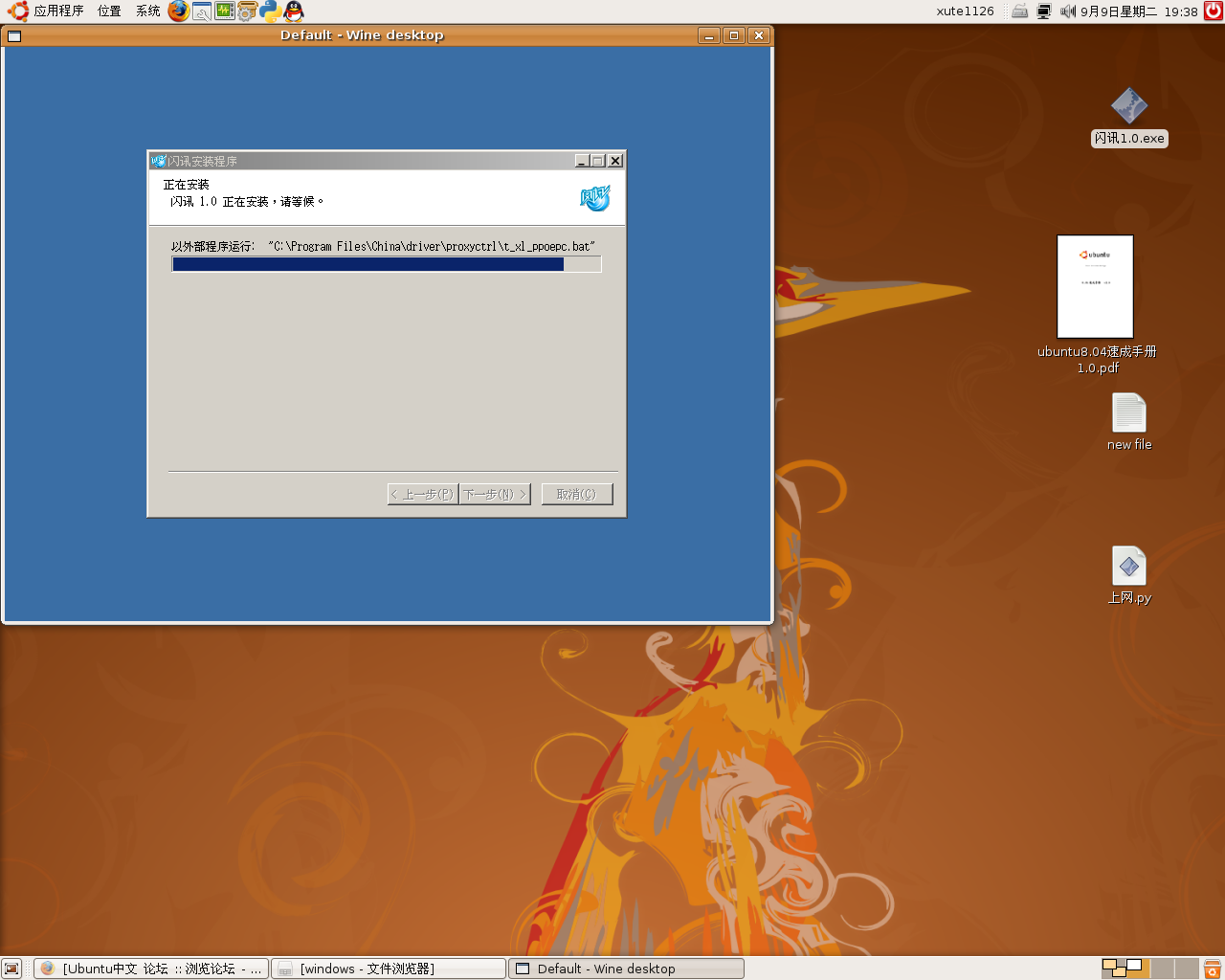The width and height of the screenshot is (1225, 980).
Task: Cancel installation with 取消(C) button
Action: point(577,494)
